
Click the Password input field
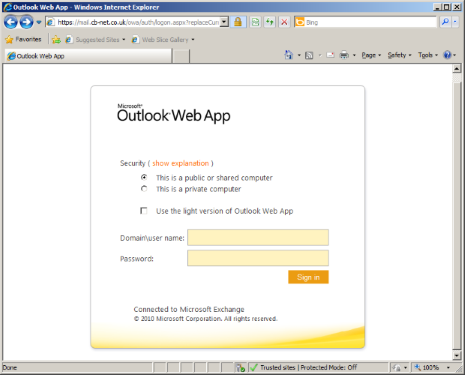[258, 258]
